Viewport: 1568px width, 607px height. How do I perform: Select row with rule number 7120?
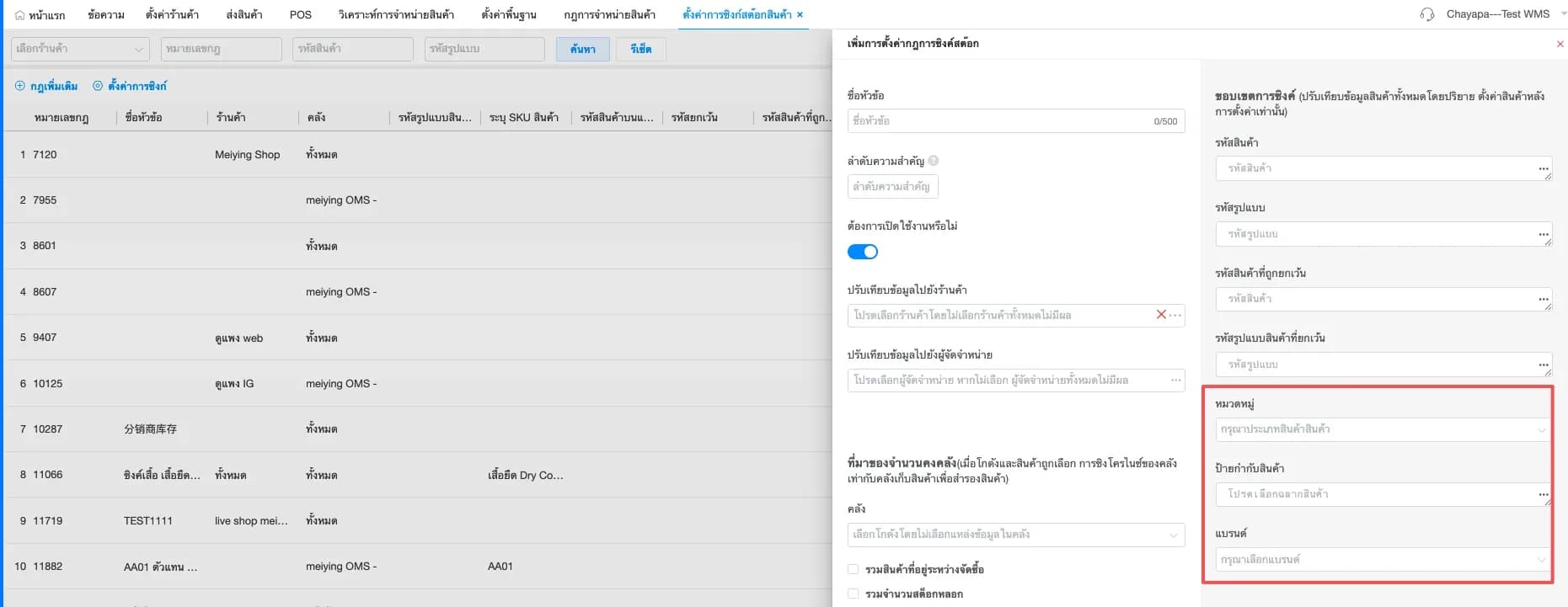[418, 155]
